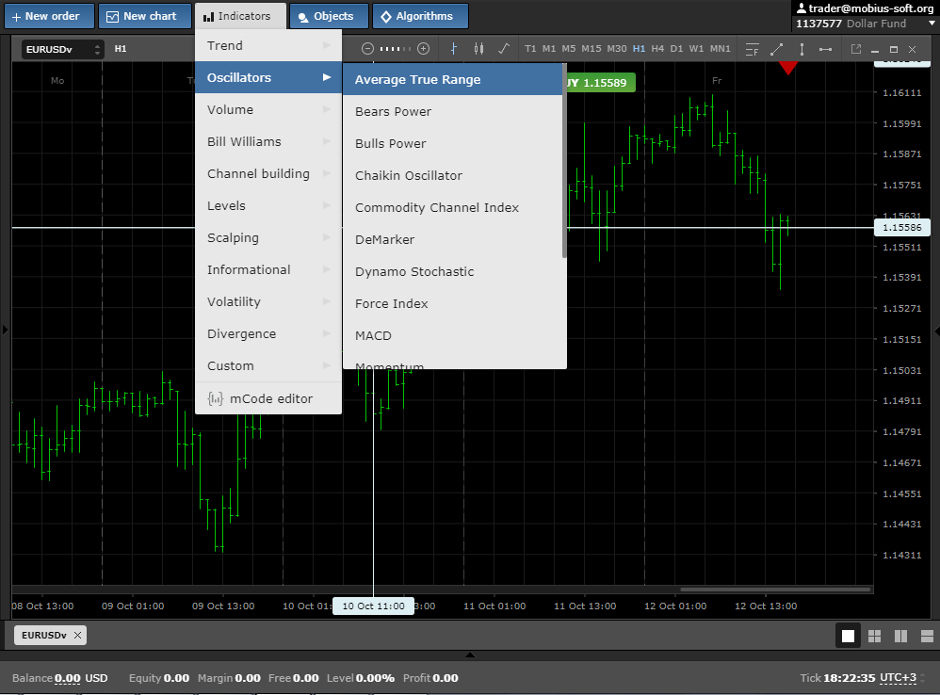
Task: Set timeframe to H4
Action: click(658, 49)
